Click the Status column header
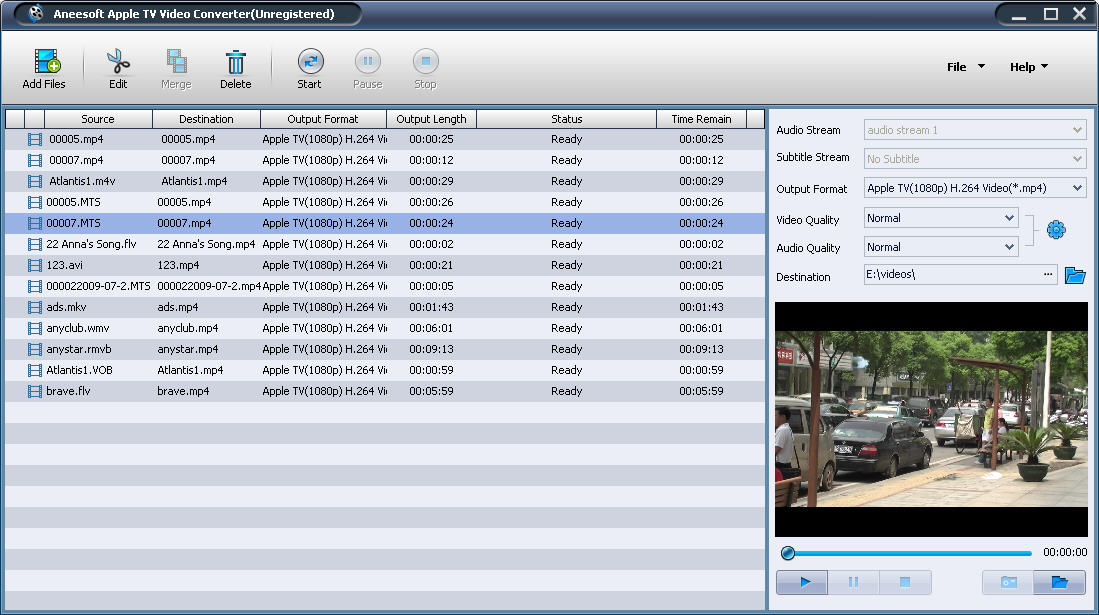 pyautogui.click(x=566, y=119)
